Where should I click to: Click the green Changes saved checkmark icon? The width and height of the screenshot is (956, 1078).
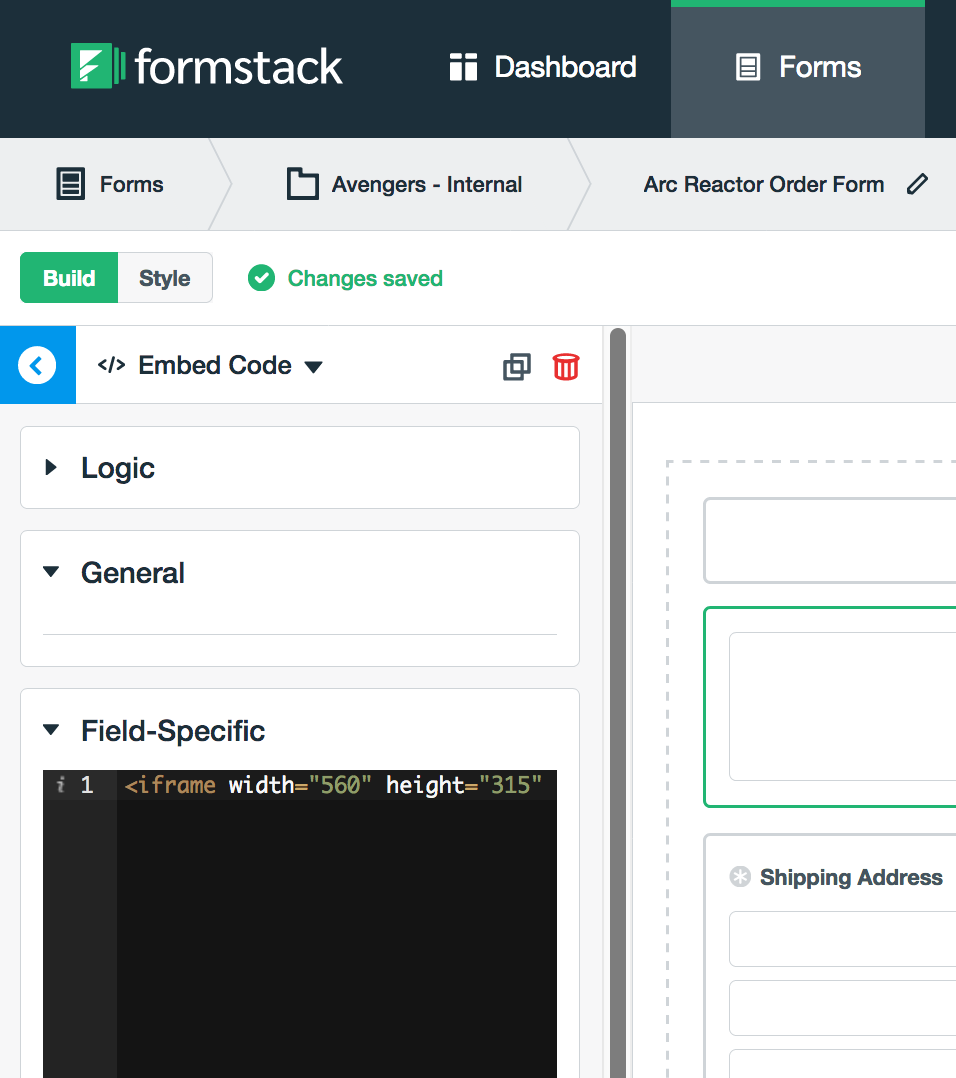pyautogui.click(x=261, y=278)
